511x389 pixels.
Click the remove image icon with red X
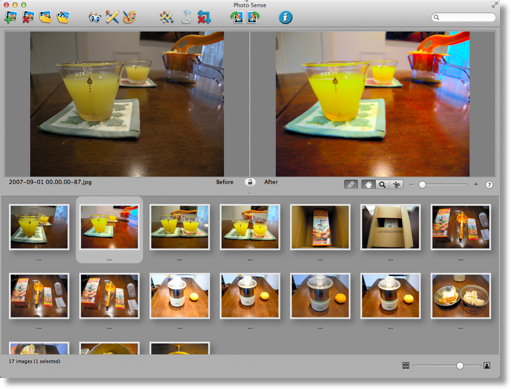pos(28,17)
